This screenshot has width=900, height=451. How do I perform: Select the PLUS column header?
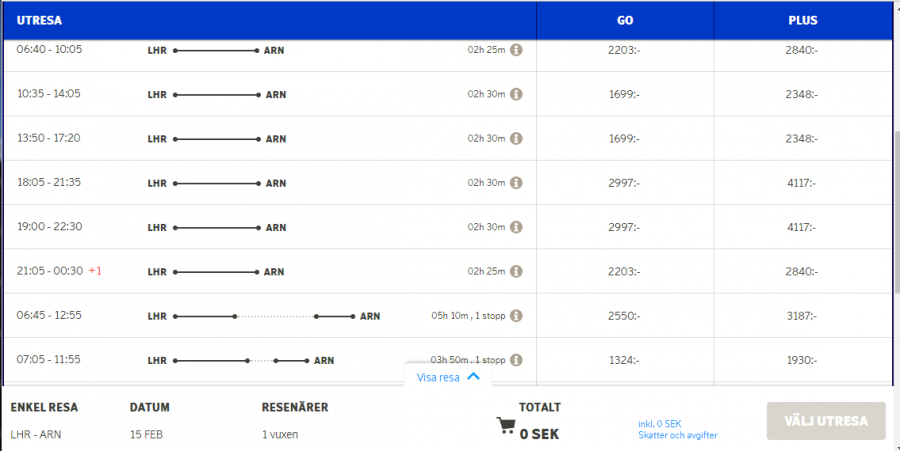pos(802,20)
